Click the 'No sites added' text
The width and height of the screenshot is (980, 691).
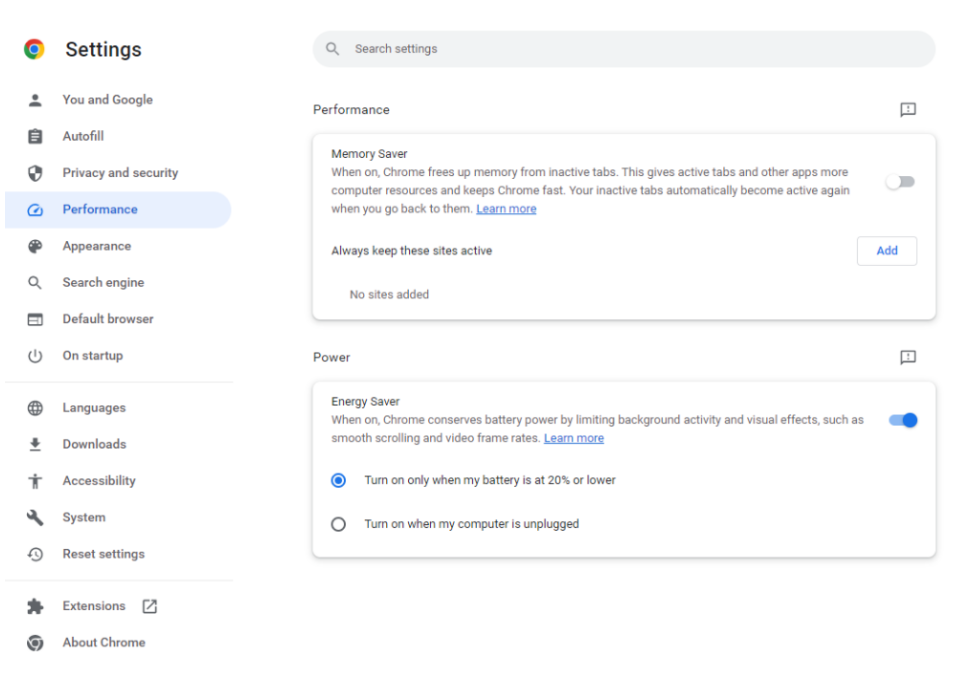coord(389,294)
